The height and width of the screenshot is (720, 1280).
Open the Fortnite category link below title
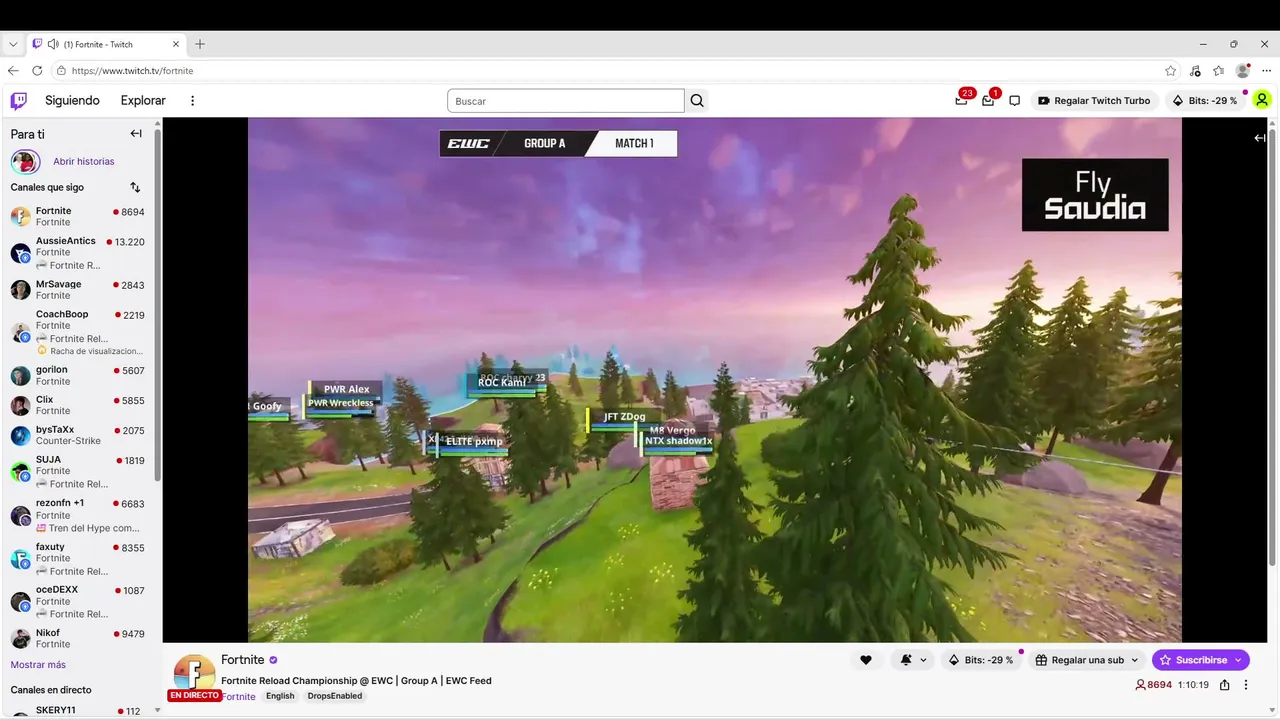coord(239,696)
